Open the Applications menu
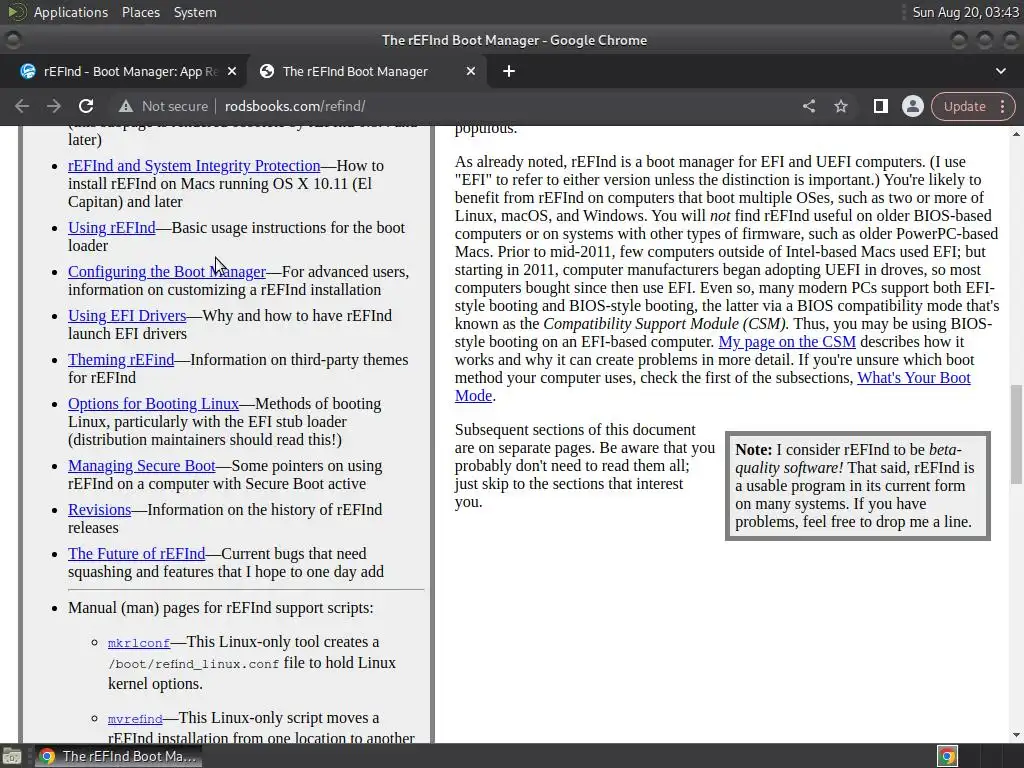 coord(71,12)
